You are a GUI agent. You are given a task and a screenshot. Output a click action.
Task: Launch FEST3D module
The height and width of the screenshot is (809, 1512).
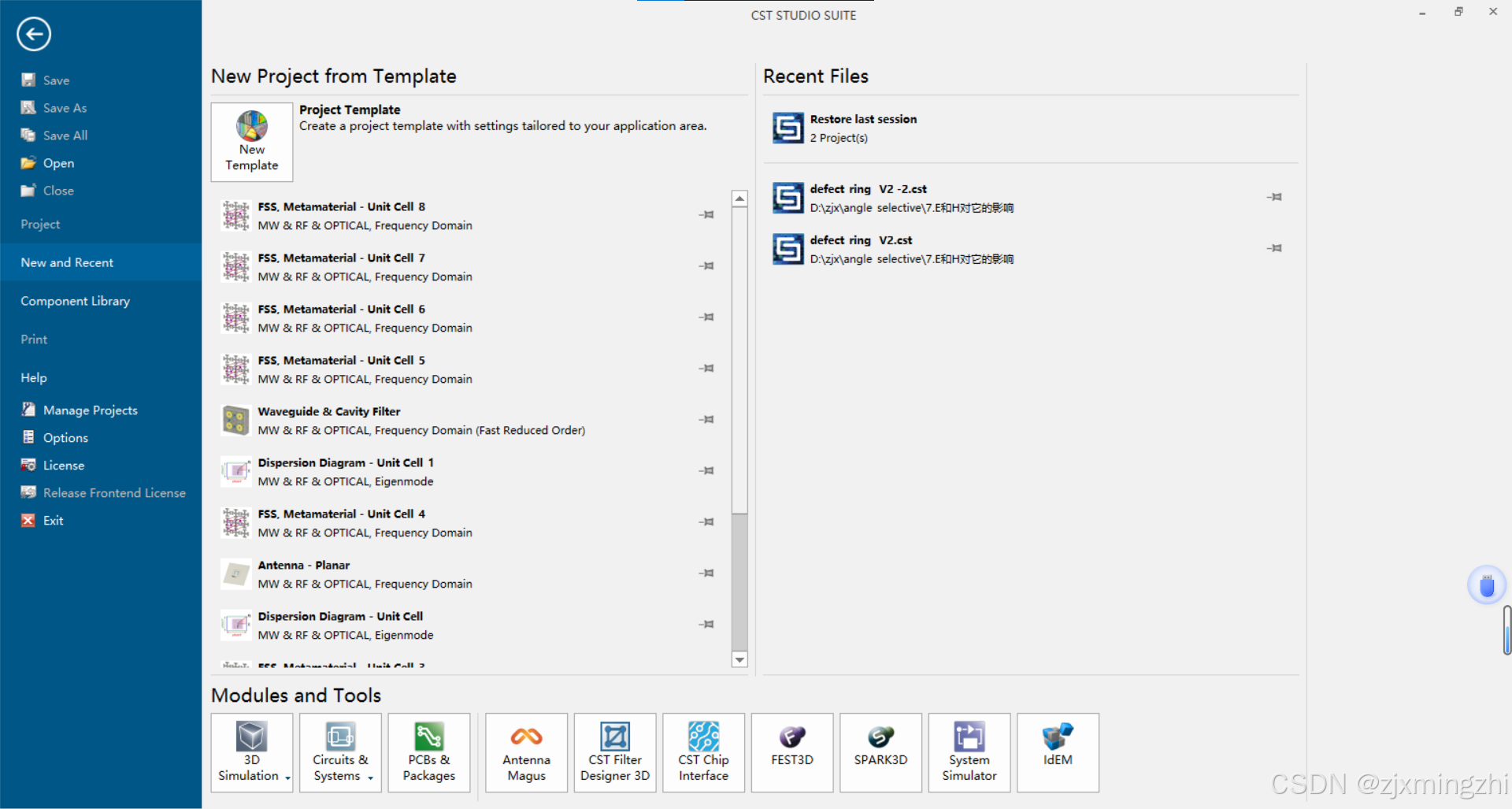(x=792, y=752)
